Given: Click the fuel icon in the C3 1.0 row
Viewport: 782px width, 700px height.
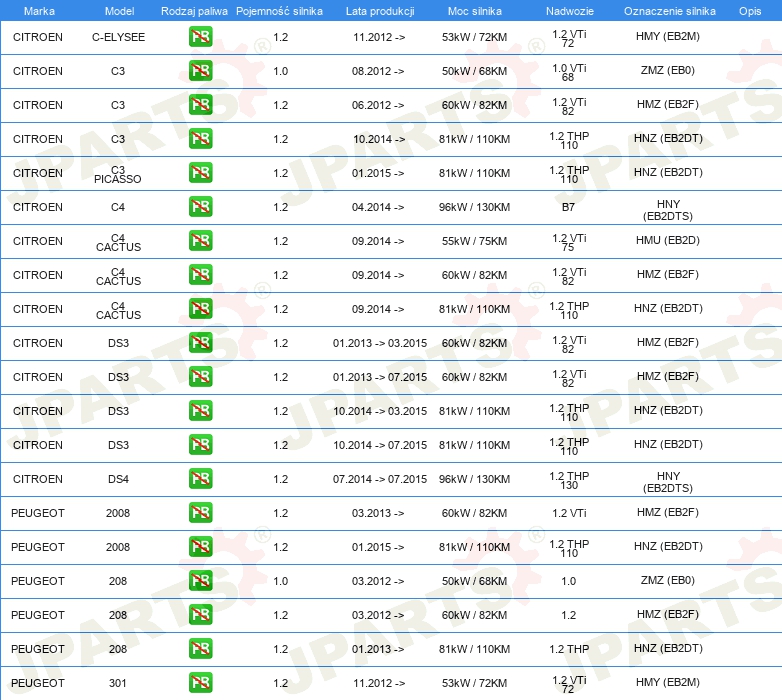Looking at the screenshot, I should pyautogui.click(x=200, y=71).
